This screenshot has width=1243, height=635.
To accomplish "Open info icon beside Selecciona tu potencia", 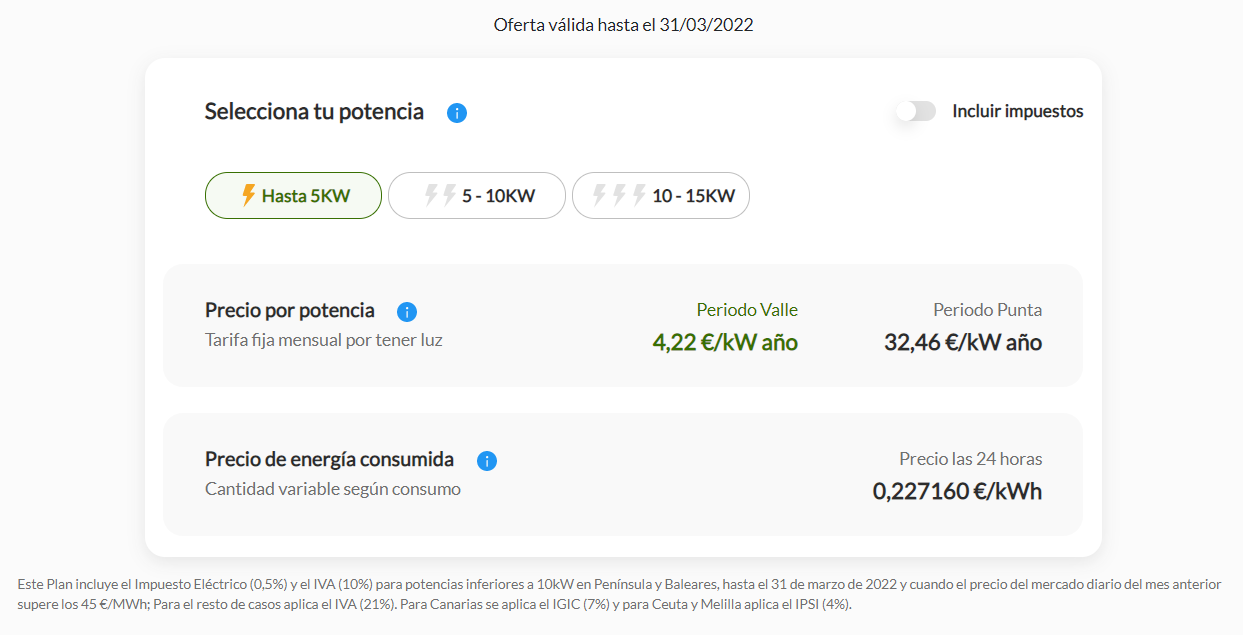I will tap(457, 113).
